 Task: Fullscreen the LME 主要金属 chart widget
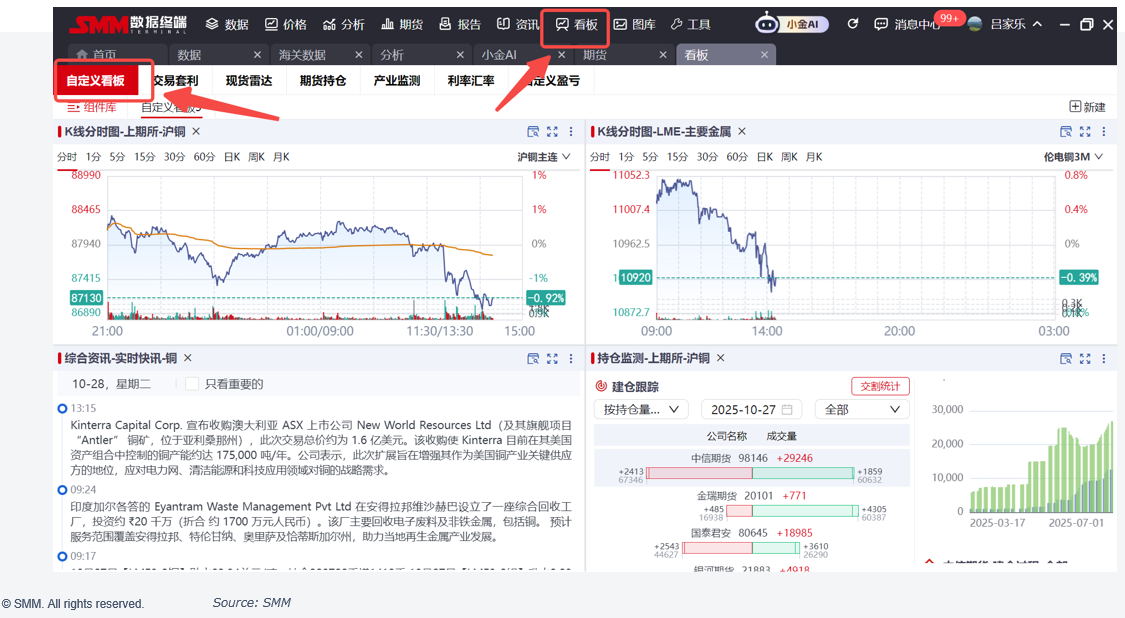tap(1085, 131)
